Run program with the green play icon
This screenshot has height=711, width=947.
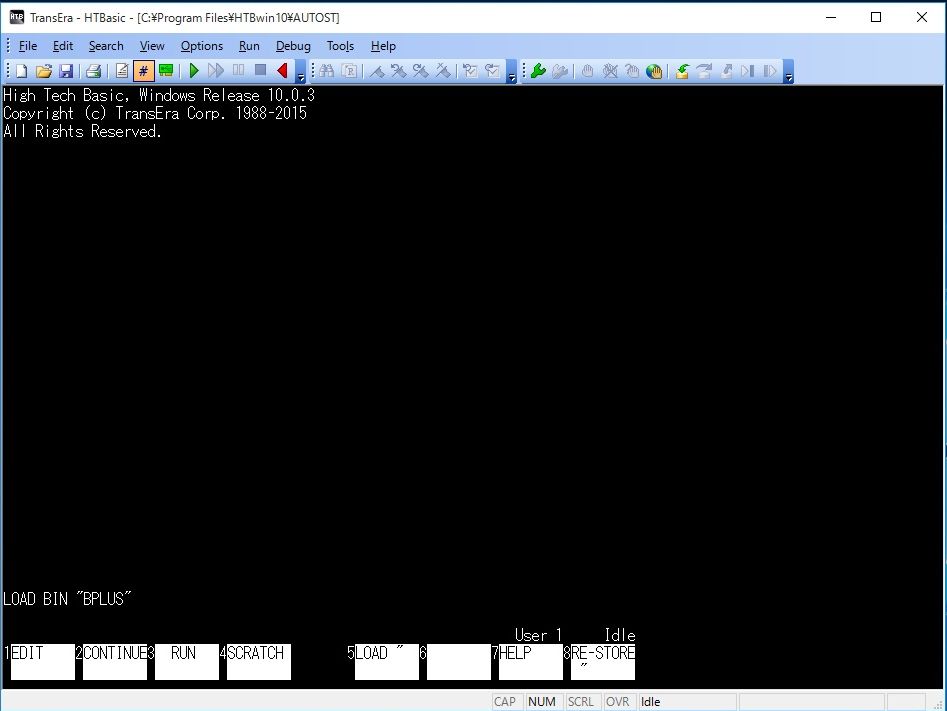[194, 71]
